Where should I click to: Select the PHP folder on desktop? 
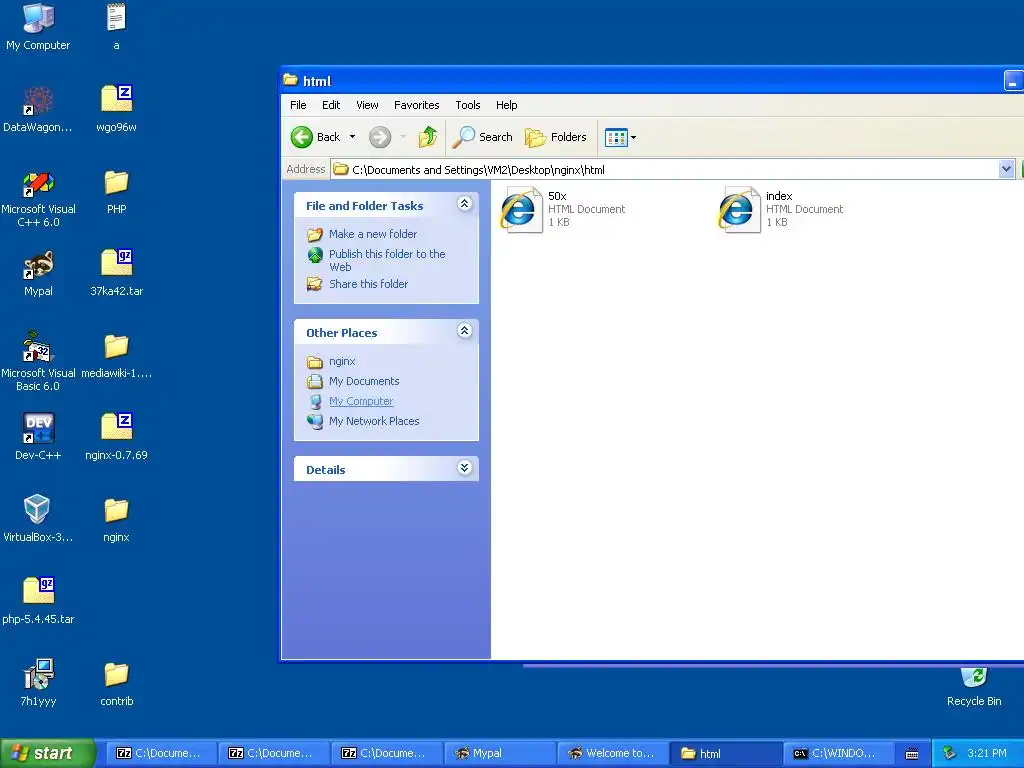pos(116,192)
